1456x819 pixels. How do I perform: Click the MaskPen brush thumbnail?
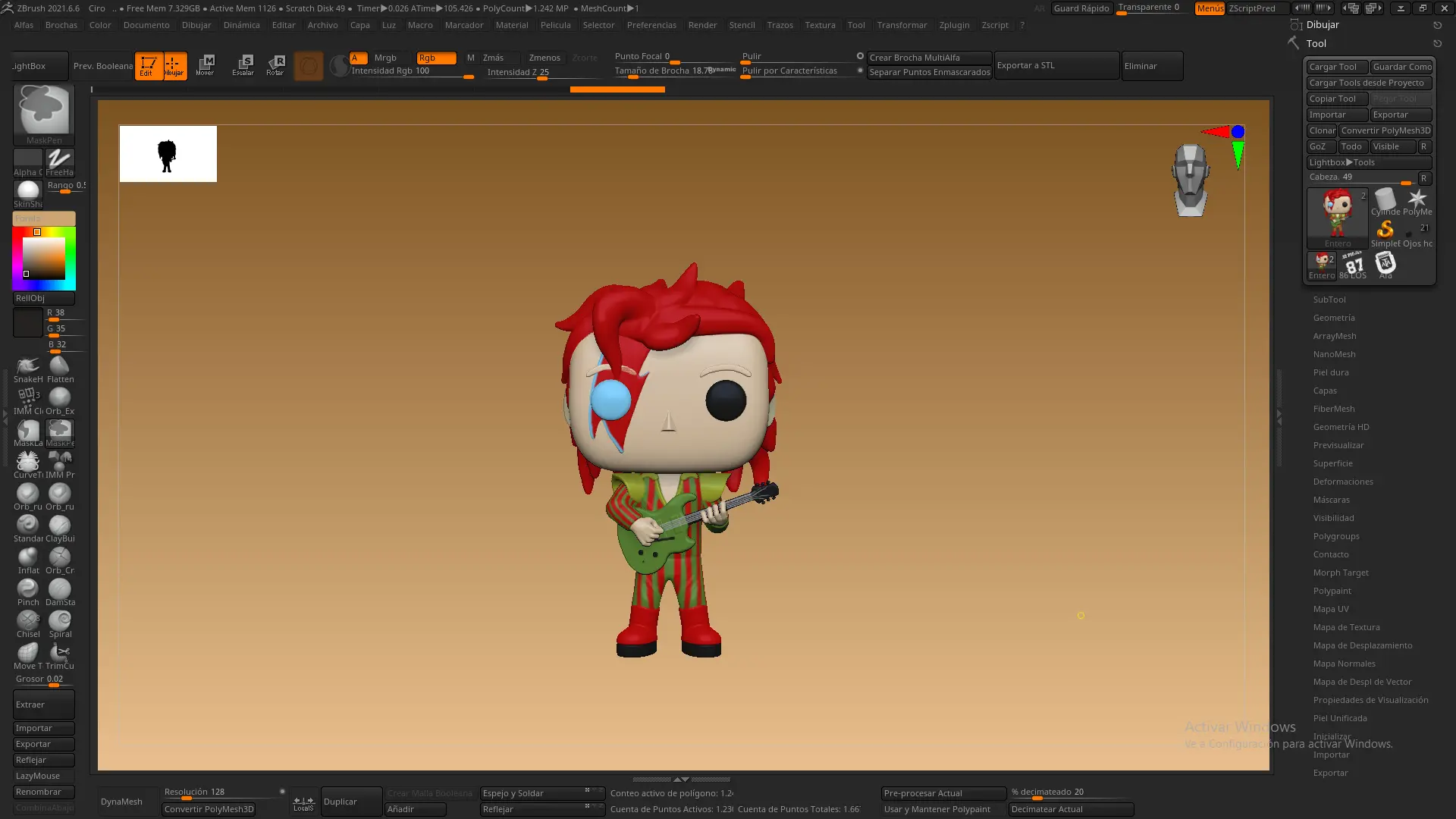44,114
